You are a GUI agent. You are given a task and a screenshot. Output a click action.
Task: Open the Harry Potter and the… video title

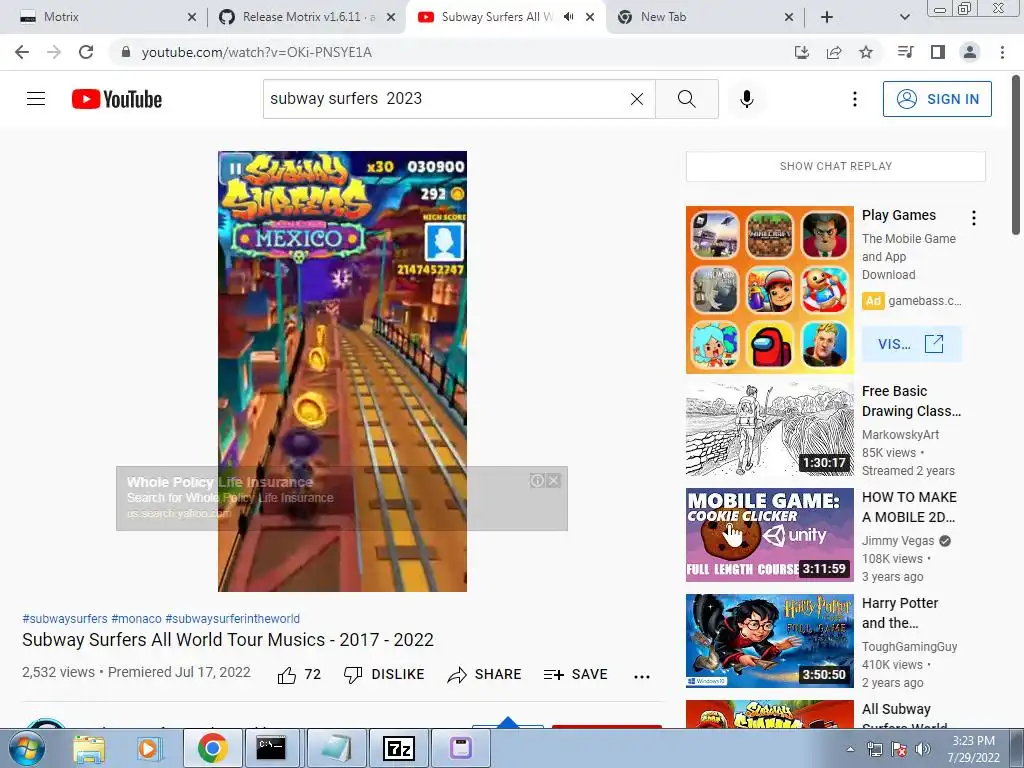coord(900,613)
